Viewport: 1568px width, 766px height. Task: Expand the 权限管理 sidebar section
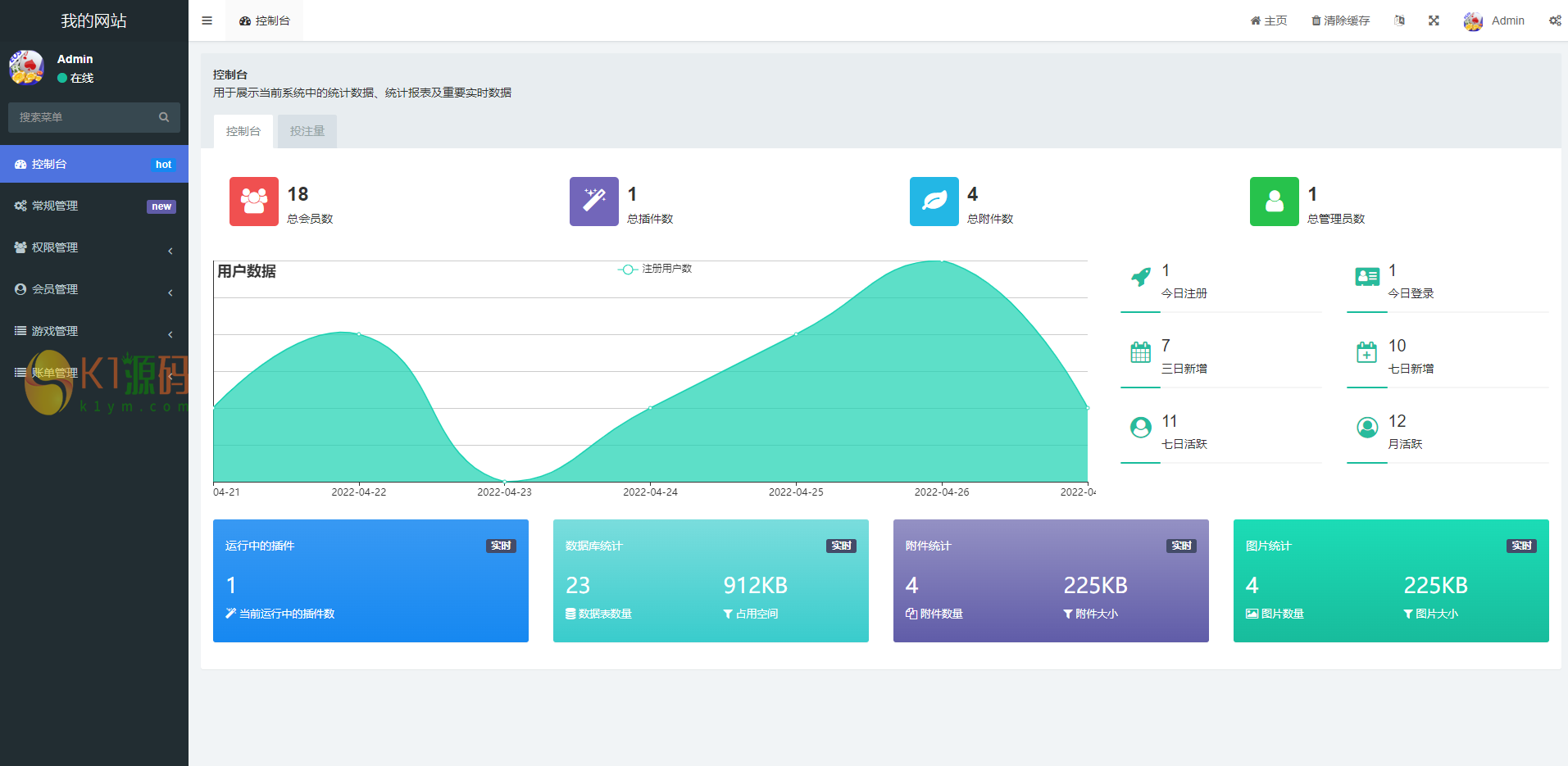tap(93, 247)
